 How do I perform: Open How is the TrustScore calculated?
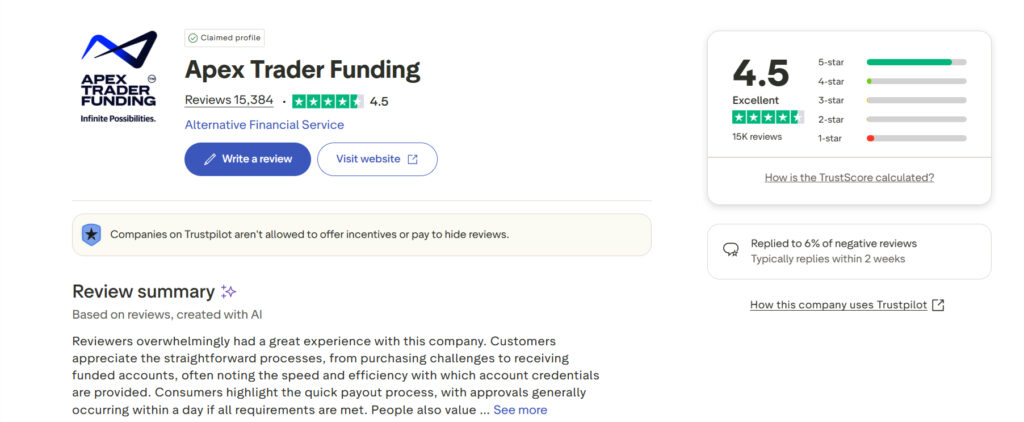[849, 177]
